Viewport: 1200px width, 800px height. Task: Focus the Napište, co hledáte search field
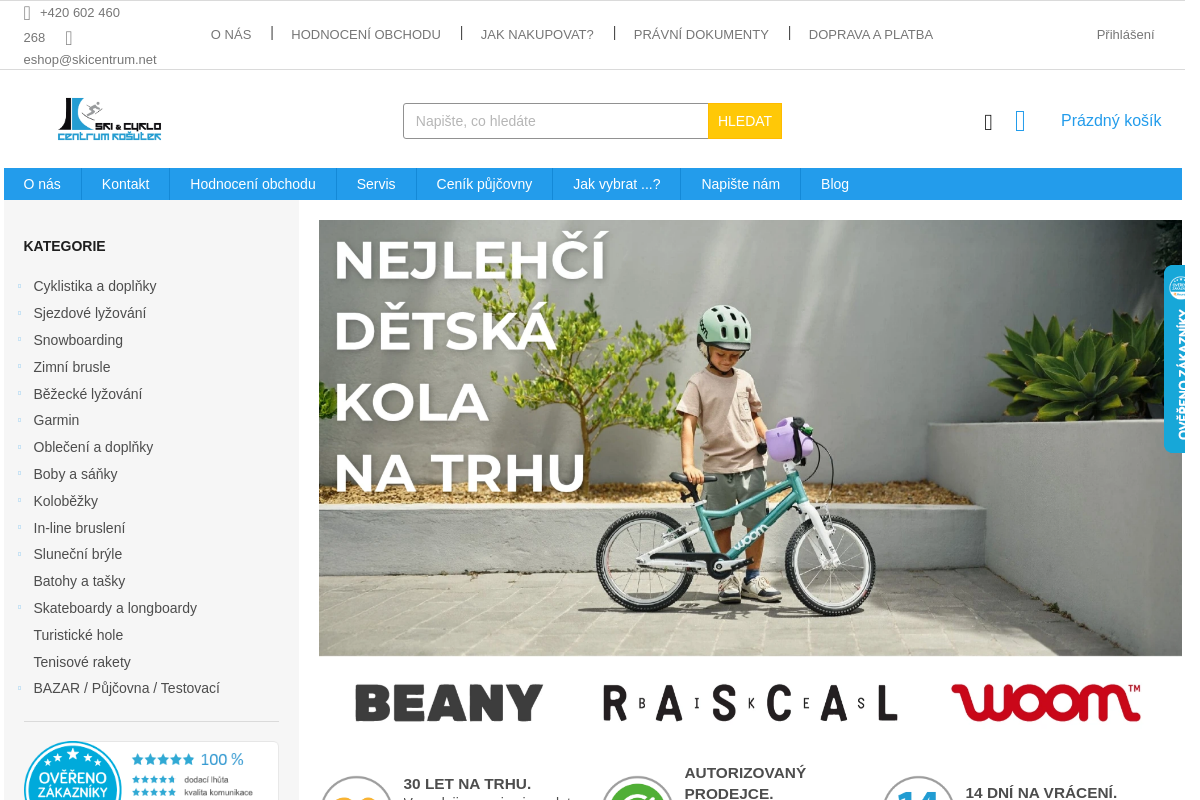tap(556, 121)
